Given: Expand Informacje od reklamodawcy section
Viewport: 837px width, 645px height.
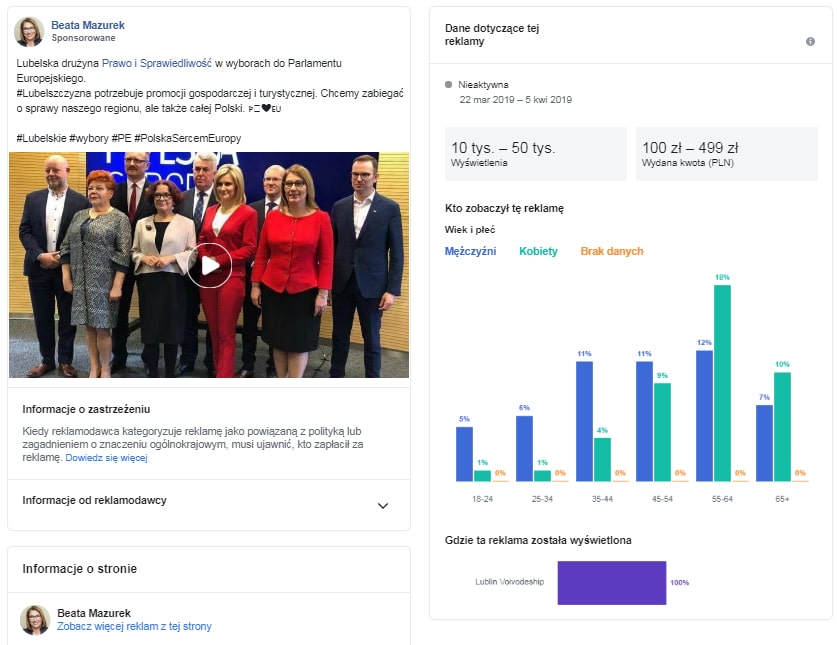Looking at the screenshot, I should 382,505.
